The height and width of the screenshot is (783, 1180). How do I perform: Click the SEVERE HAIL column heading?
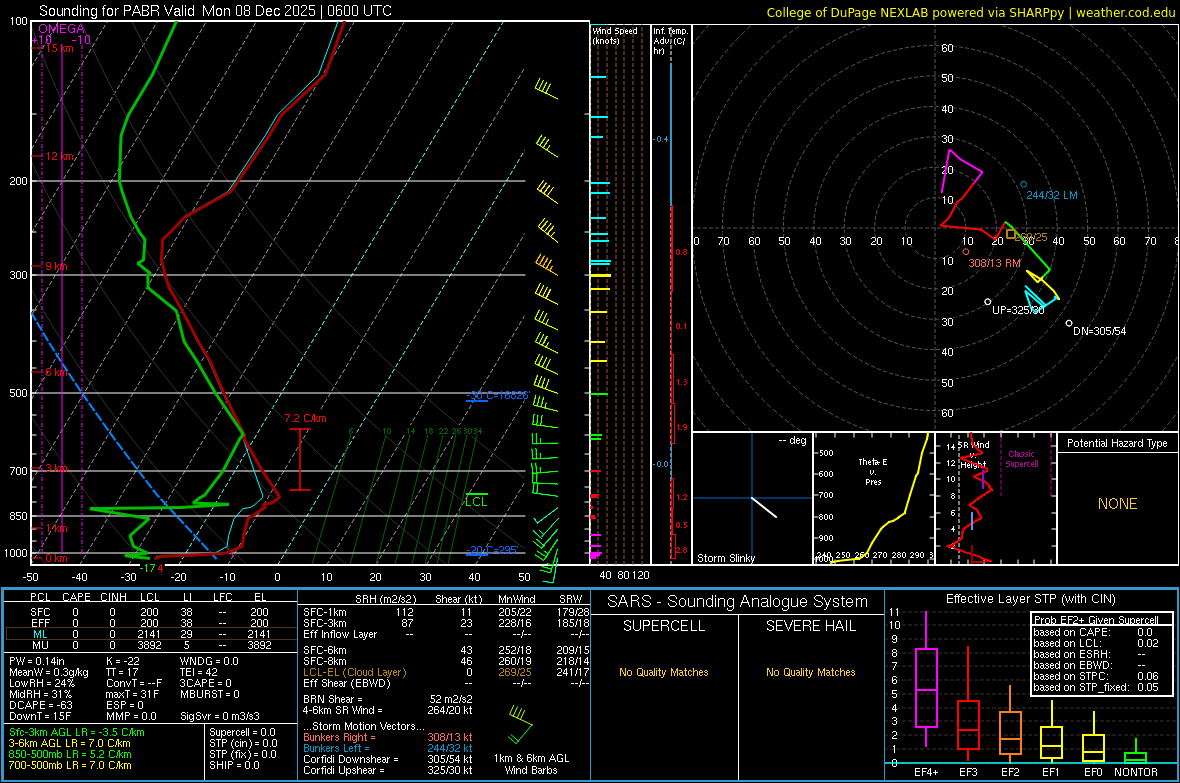point(810,626)
